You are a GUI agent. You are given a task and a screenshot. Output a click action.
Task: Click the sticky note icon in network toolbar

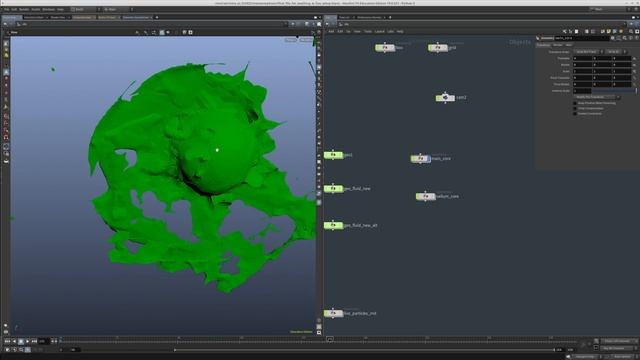click(x=609, y=31)
